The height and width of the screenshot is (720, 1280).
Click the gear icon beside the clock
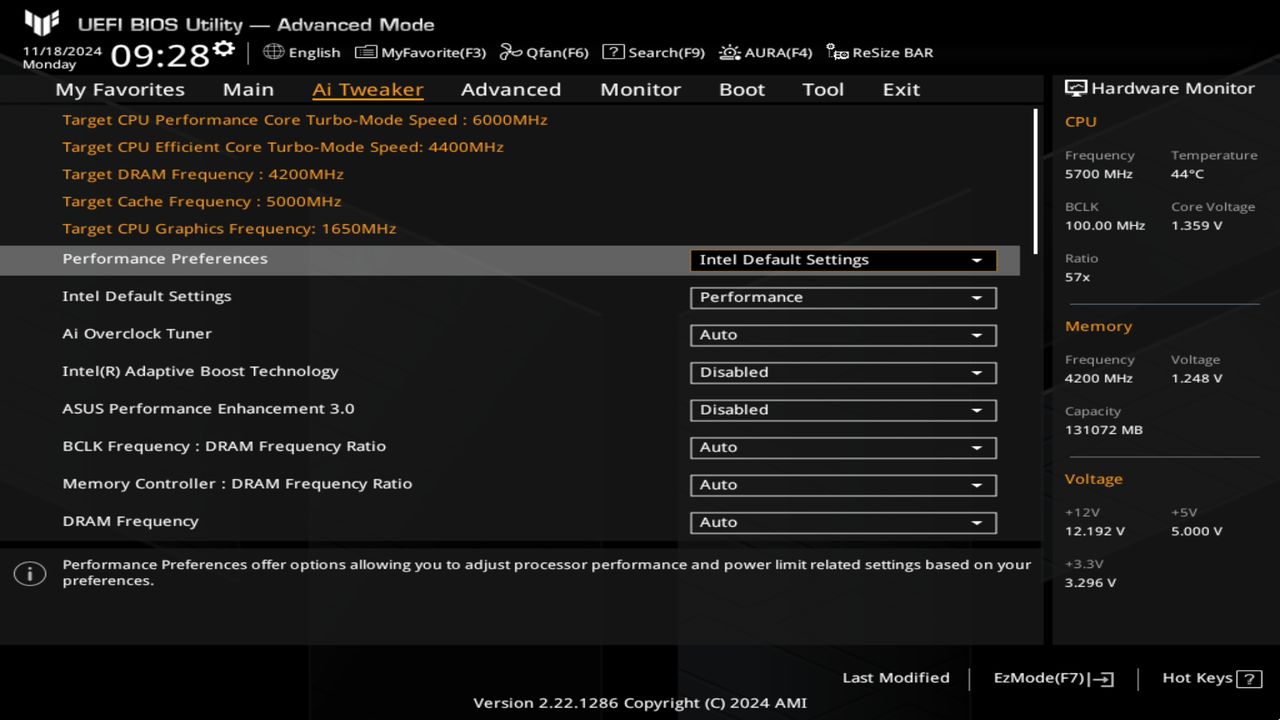pyautogui.click(x=224, y=49)
